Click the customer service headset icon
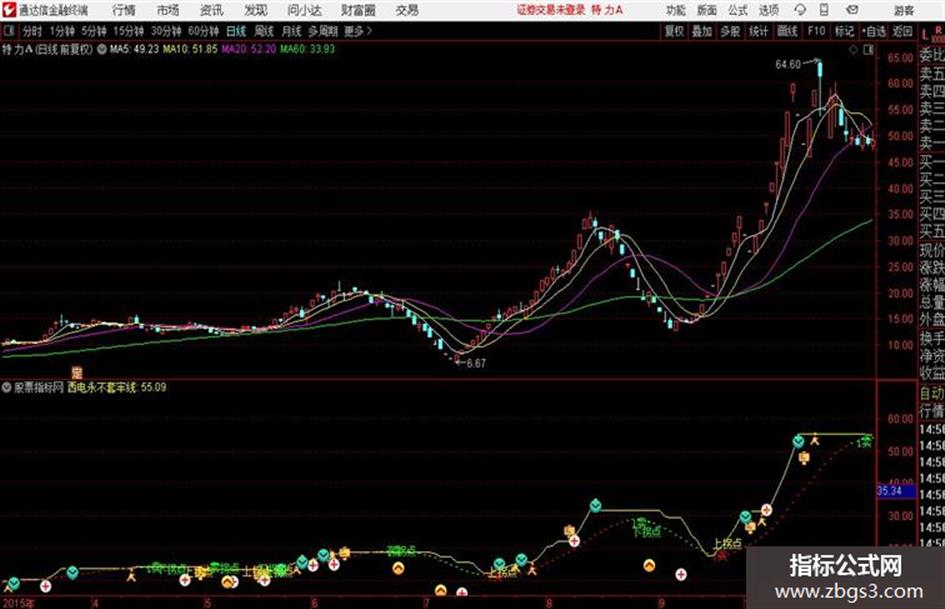 pyautogui.click(x=800, y=10)
